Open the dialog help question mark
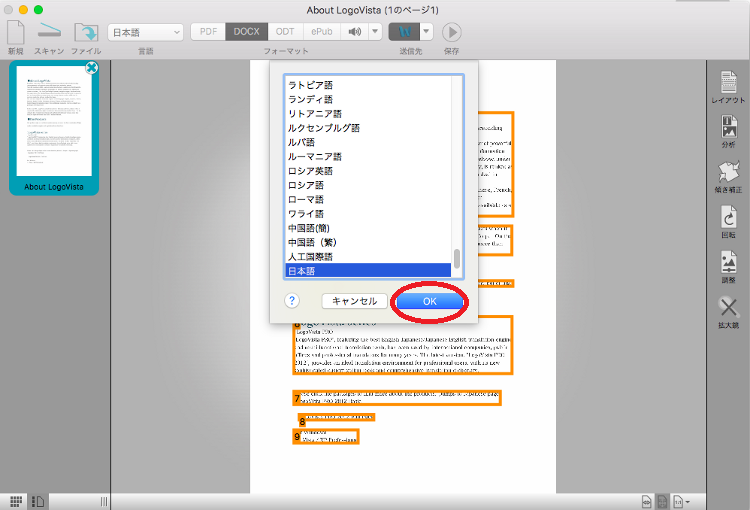This screenshot has width=750, height=510. [292, 301]
